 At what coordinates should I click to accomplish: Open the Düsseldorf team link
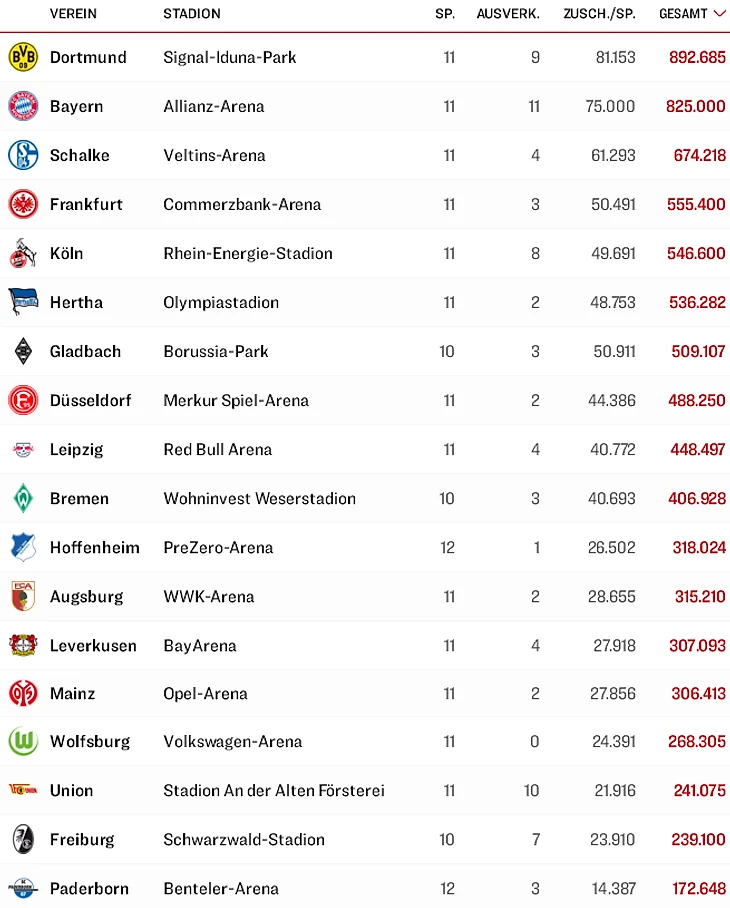click(90, 400)
